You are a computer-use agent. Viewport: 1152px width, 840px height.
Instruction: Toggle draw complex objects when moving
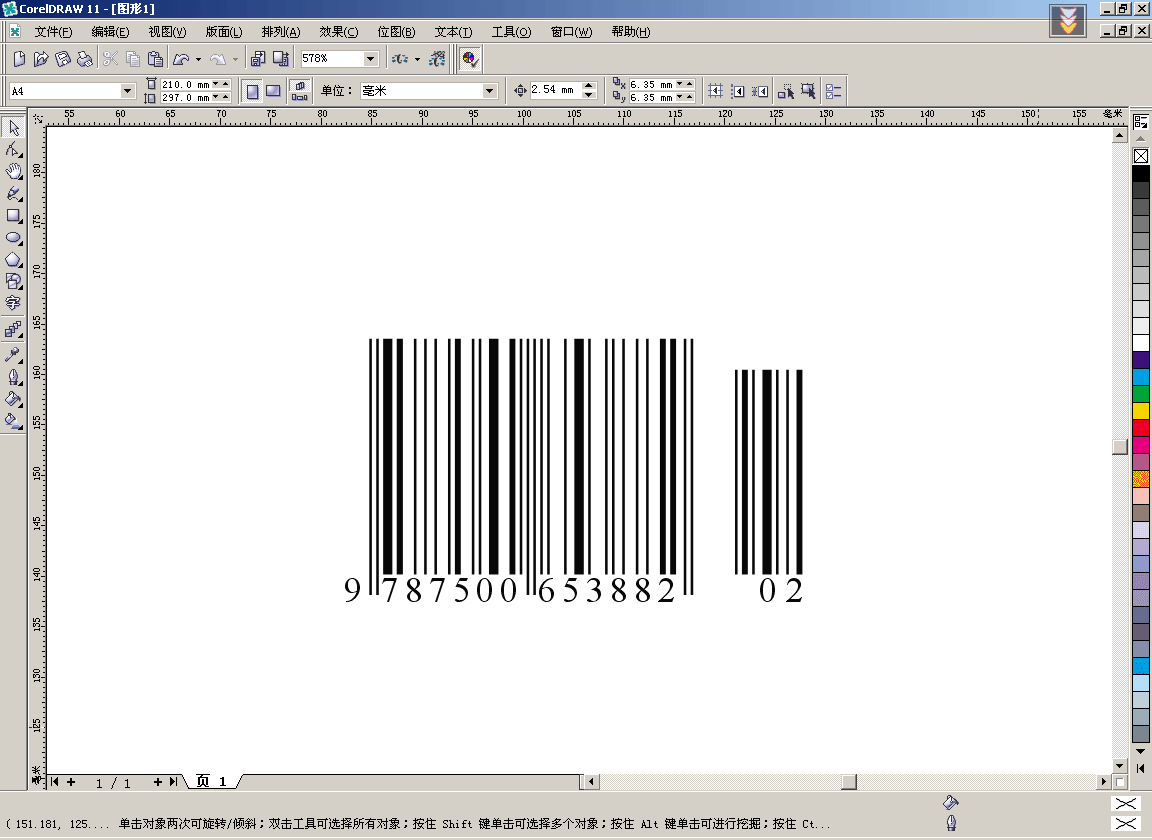(786, 91)
